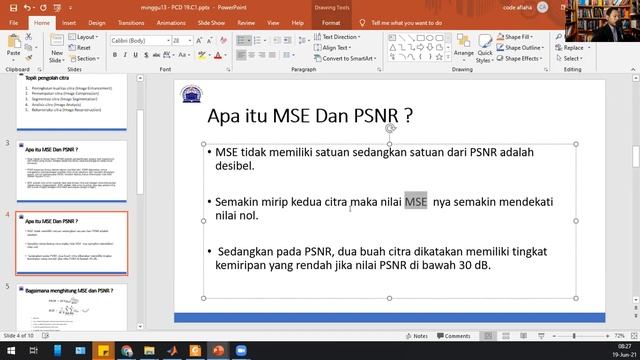
Task: Click the Undo icon
Action: (x=27, y=8)
